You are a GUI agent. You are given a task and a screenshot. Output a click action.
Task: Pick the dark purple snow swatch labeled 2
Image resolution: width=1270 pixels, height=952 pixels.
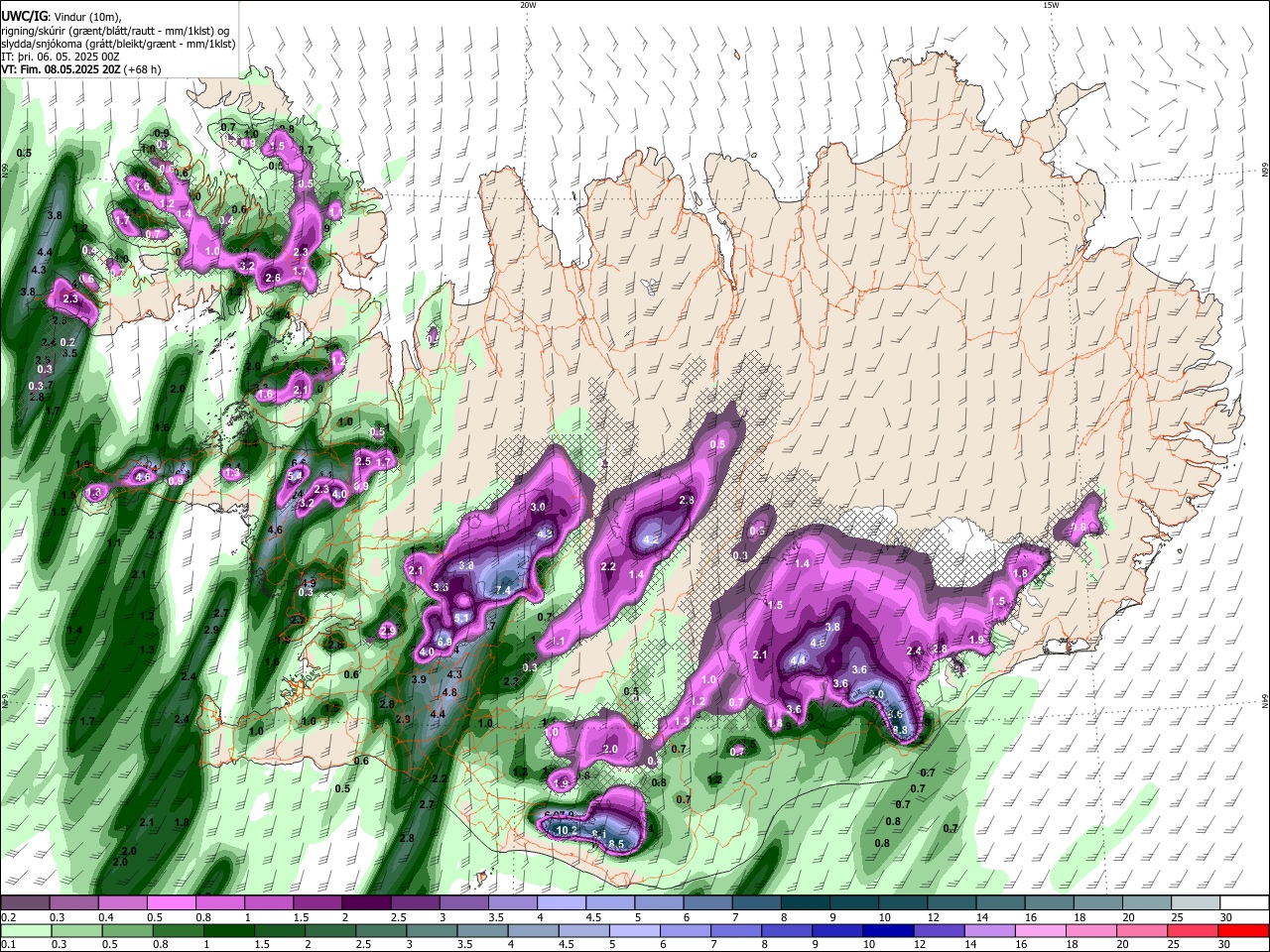(x=366, y=903)
